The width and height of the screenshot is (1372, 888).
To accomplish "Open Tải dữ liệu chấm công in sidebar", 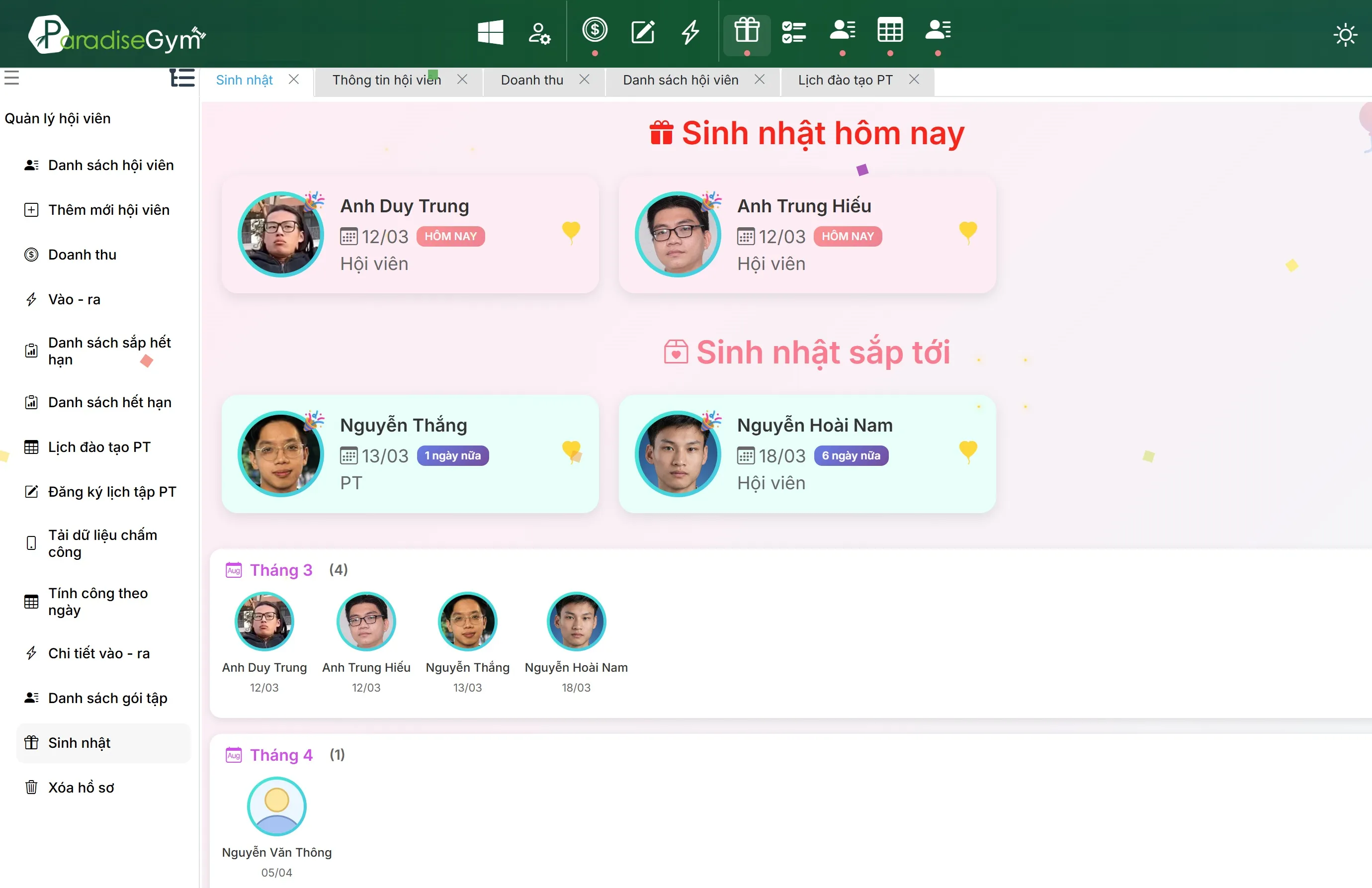I will click(103, 544).
